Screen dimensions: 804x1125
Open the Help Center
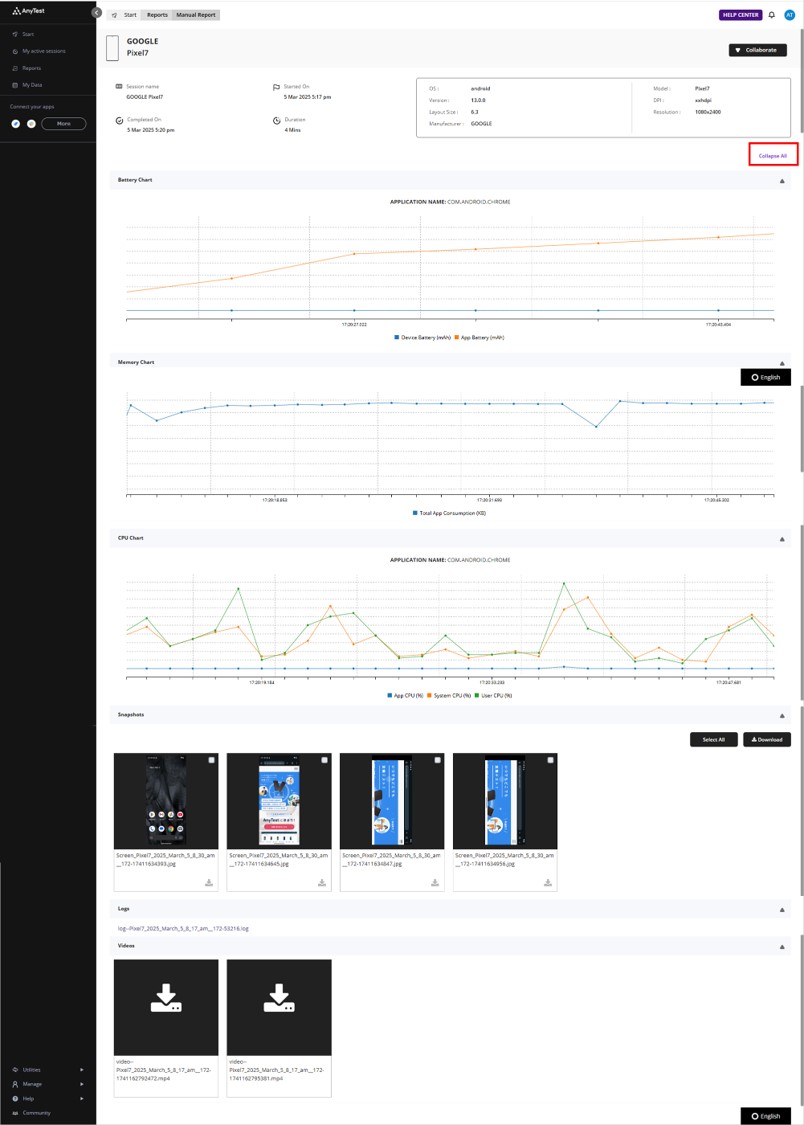pos(740,14)
